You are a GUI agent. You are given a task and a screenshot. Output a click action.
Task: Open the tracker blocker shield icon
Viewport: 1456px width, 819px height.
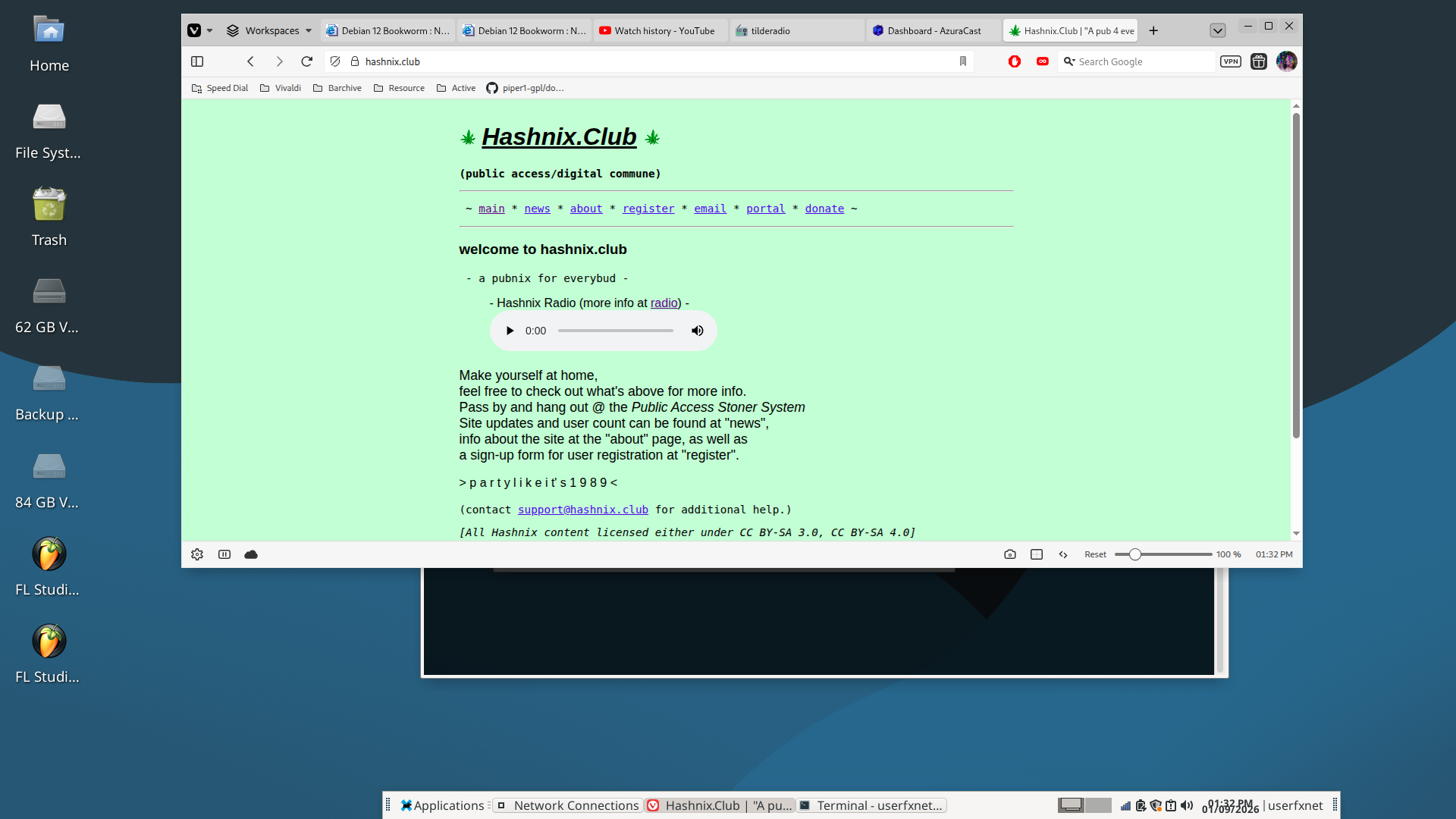[335, 61]
